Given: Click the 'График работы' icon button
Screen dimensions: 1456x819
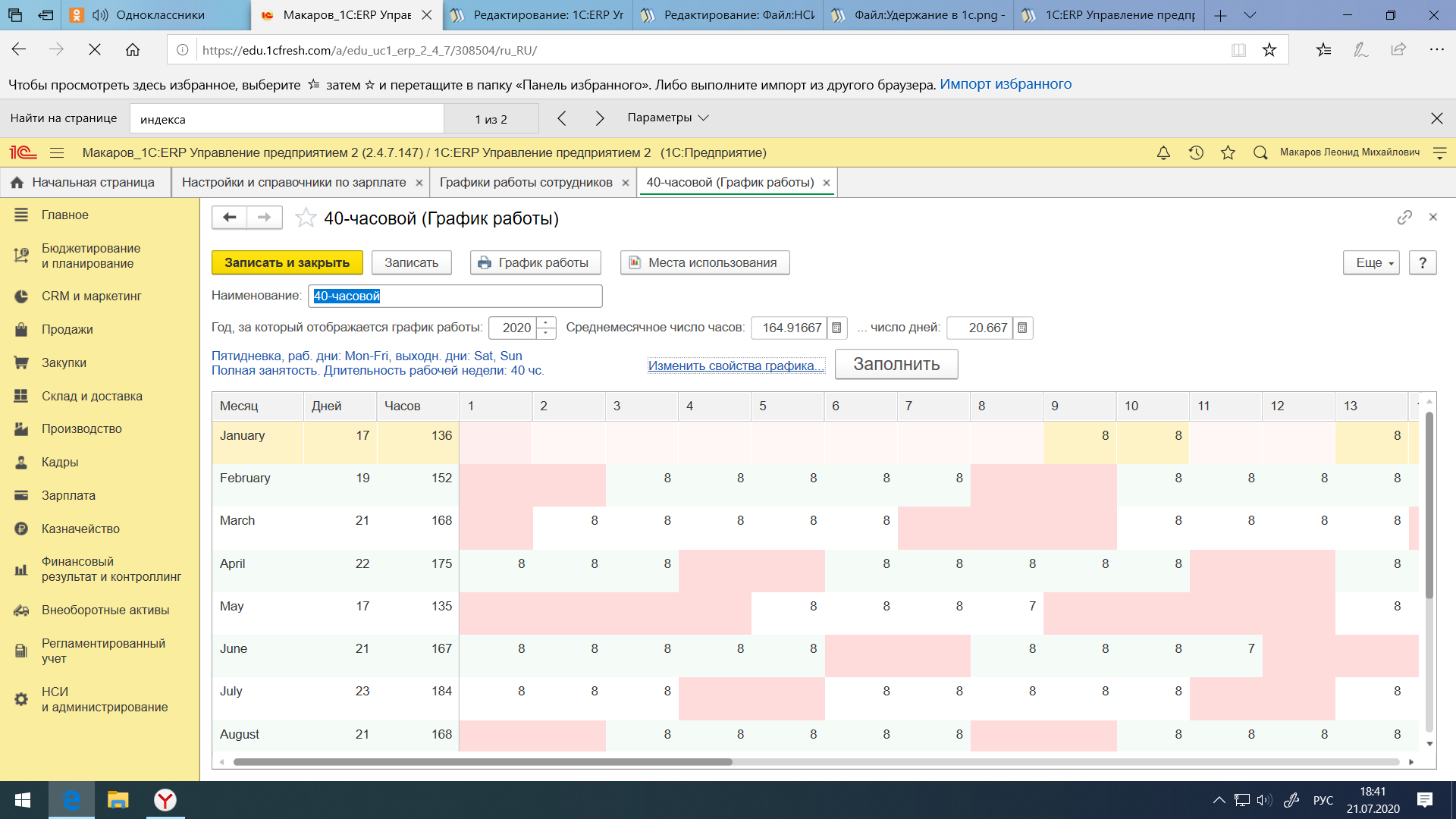Looking at the screenshot, I should [x=535, y=262].
